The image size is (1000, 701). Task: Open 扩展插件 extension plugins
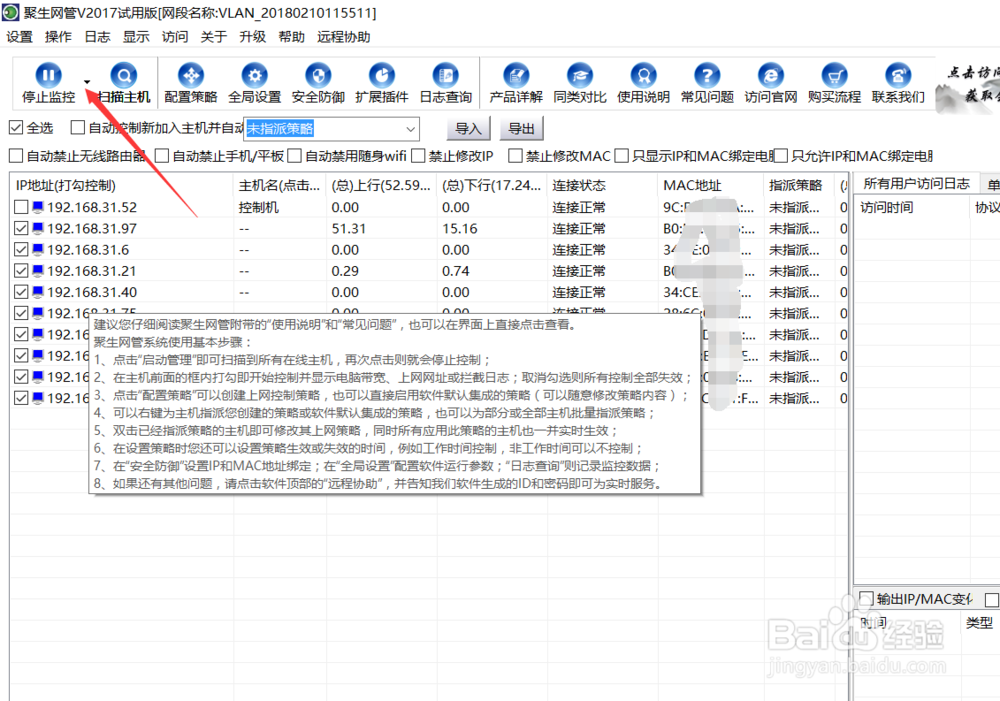tap(381, 83)
